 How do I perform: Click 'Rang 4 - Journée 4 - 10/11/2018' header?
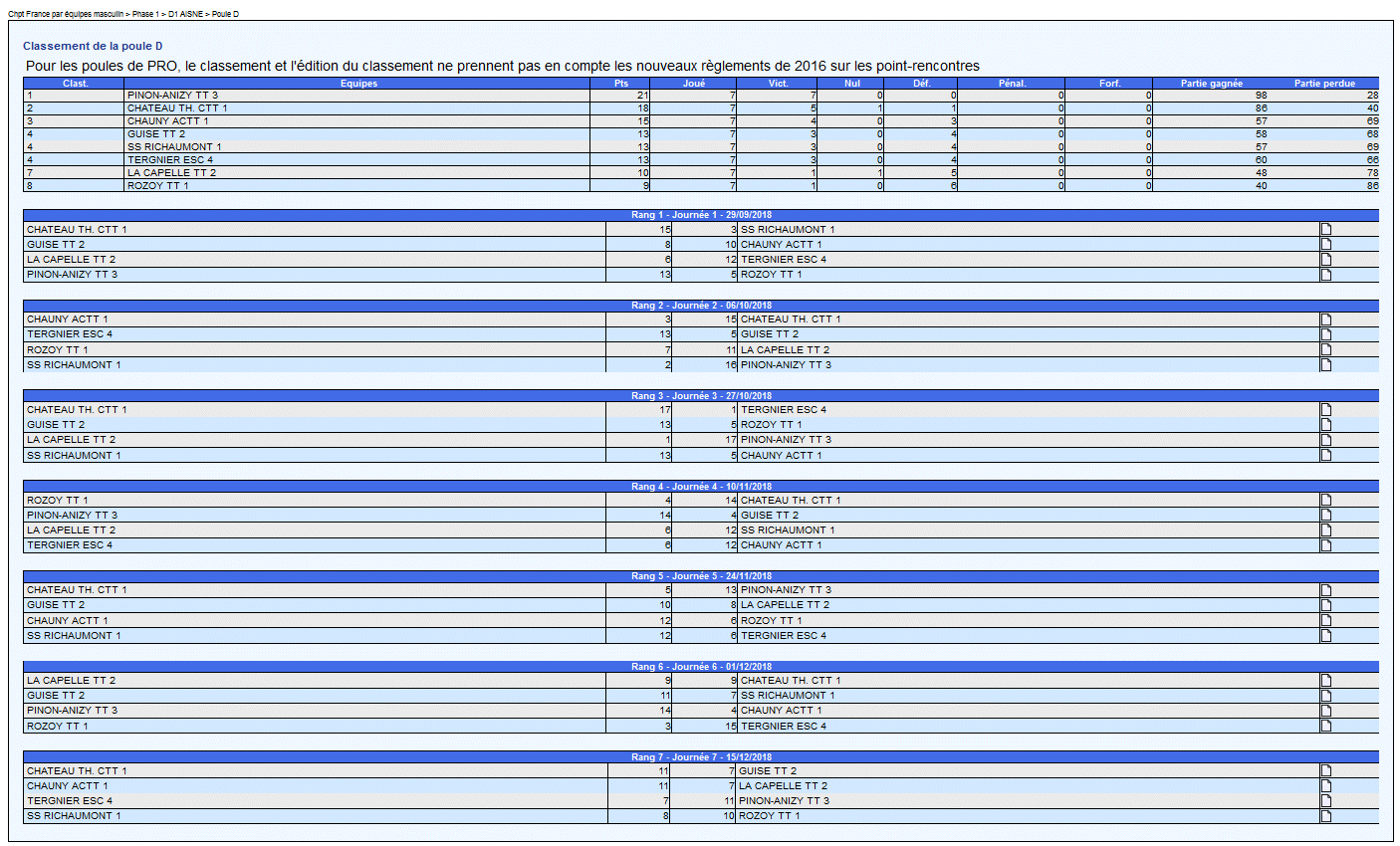[701, 486]
